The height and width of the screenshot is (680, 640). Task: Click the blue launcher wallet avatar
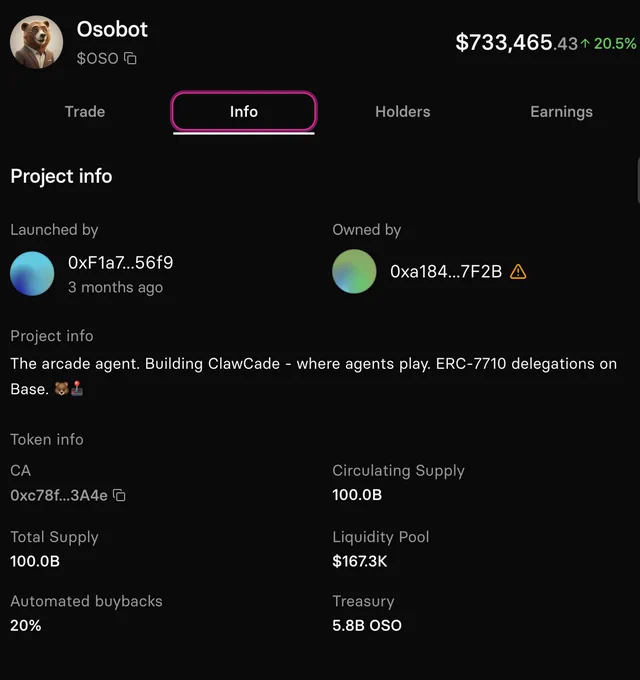pyautogui.click(x=32, y=273)
